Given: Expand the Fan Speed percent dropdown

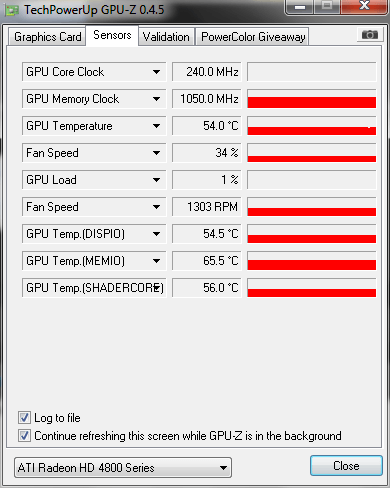Looking at the screenshot, I should pyautogui.click(x=156, y=153).
